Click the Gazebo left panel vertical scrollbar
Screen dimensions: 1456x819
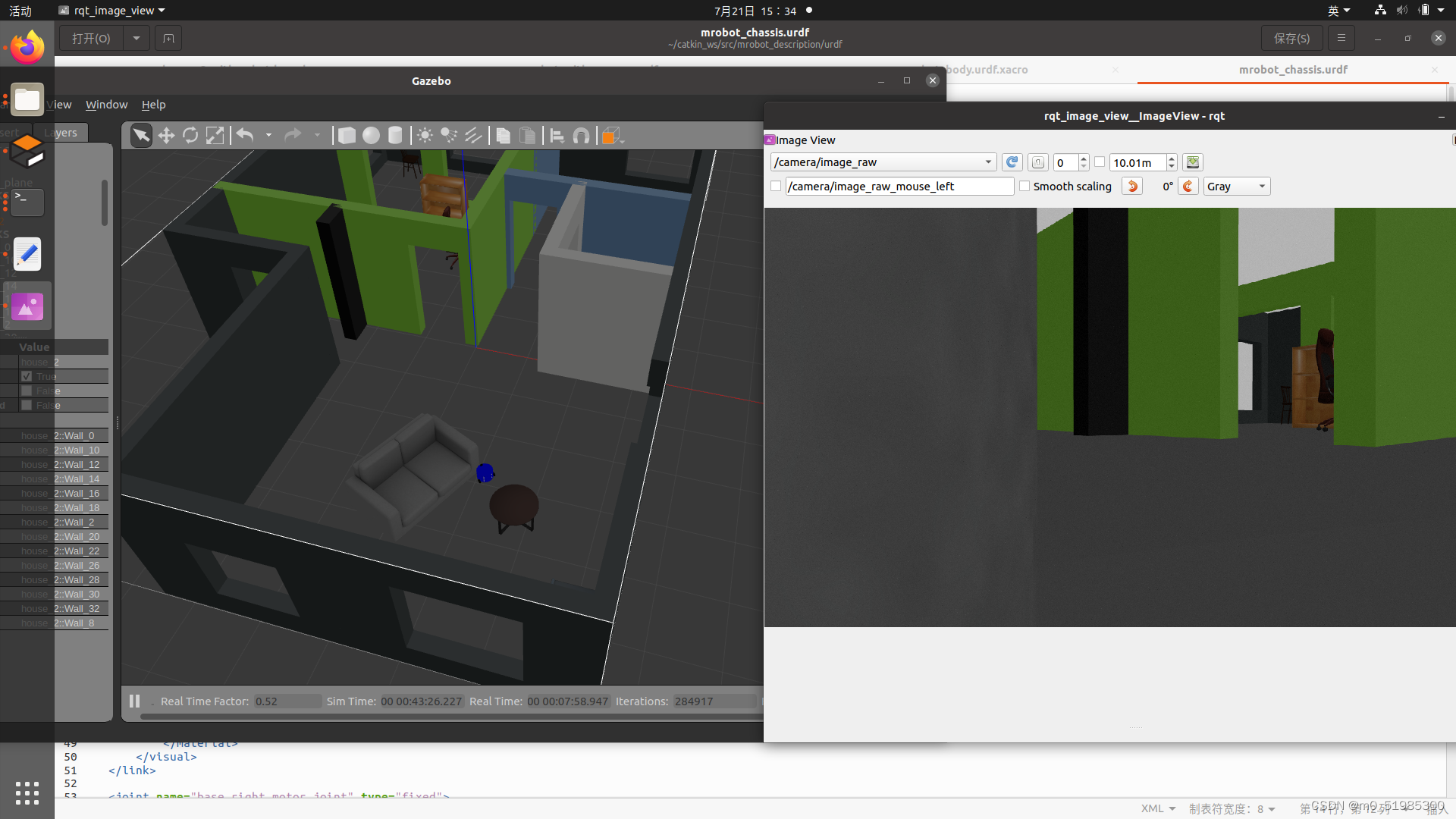pos(105,202)
